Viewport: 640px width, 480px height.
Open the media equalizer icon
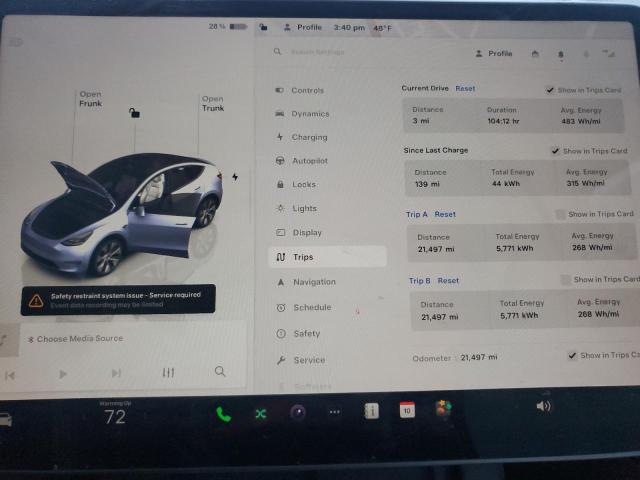coord(168,372)
